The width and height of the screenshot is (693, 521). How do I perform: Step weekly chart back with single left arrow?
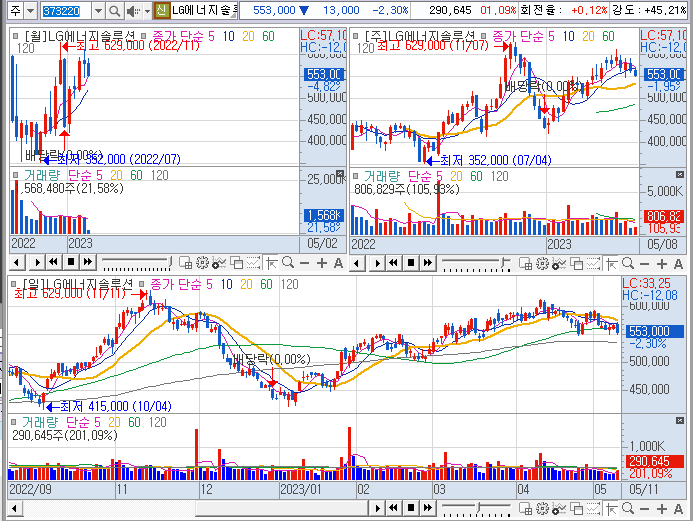(356, 263)
